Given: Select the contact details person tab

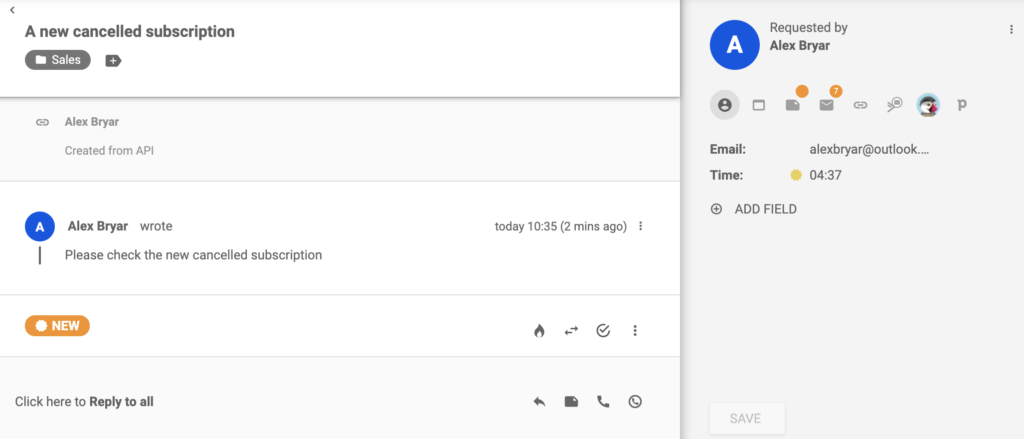Looking at the screenshot, I should (725, 104).
